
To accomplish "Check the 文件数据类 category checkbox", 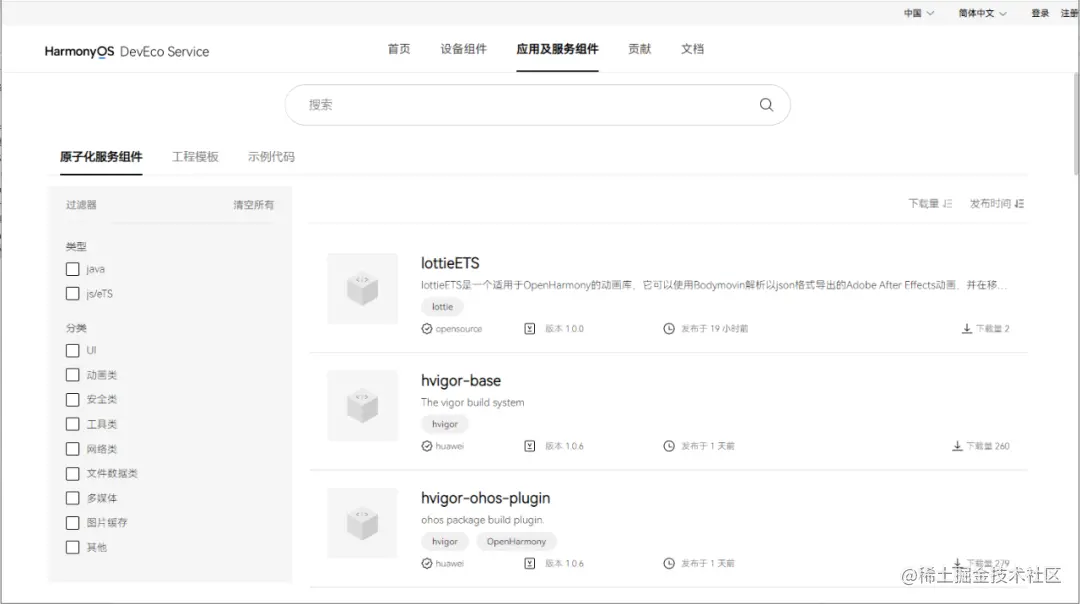I will (x=72, y=473).
